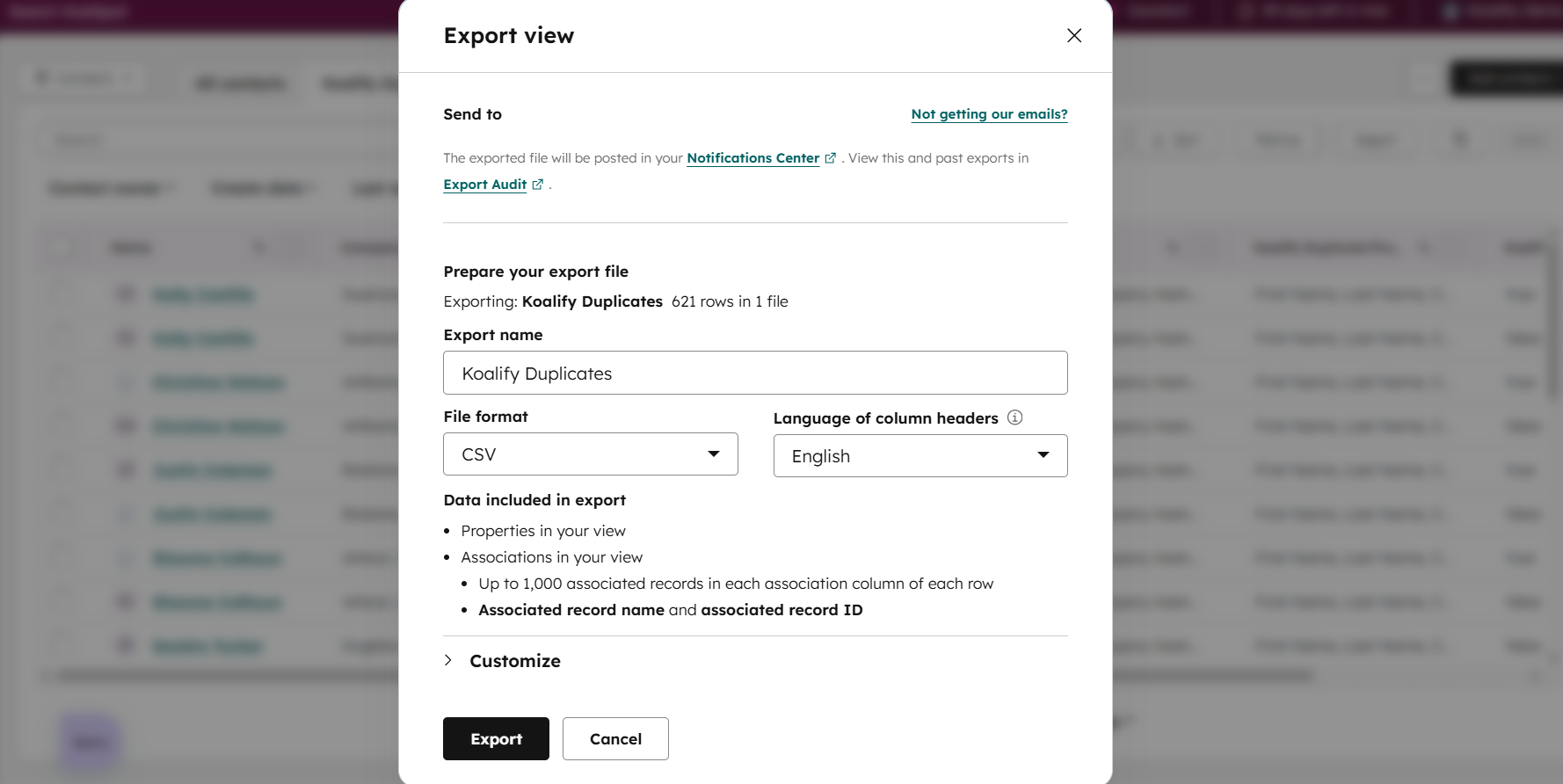1563x784 pixels.
Task: Open the "Not getting our emails?" link
Action: [989, 114]
